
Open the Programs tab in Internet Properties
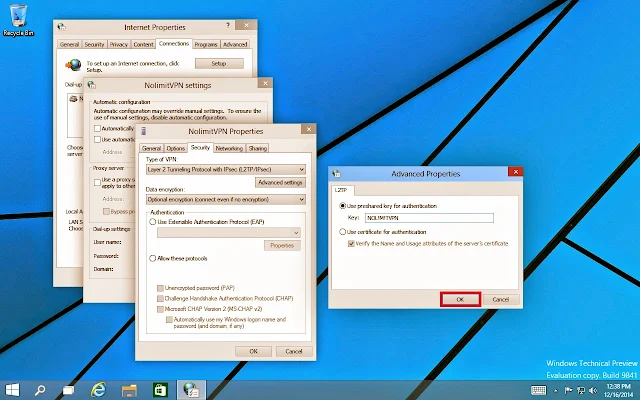click(x=206, y=44)
